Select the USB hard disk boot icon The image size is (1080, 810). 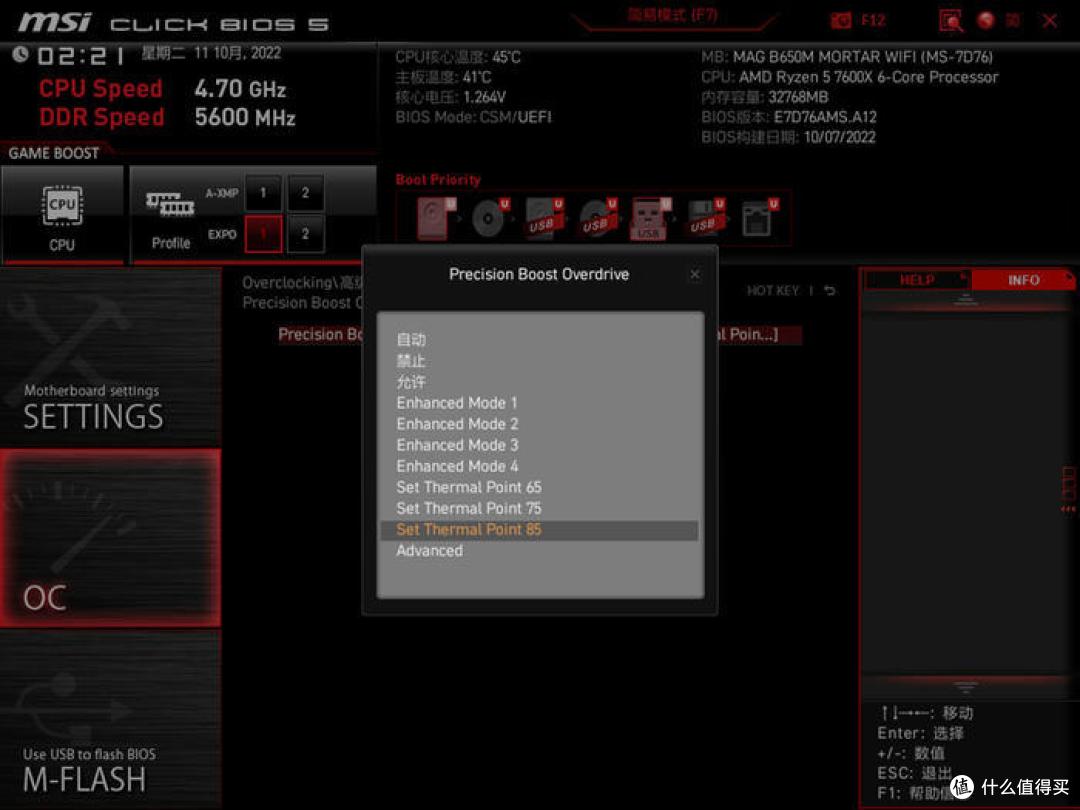click(543, 218)
